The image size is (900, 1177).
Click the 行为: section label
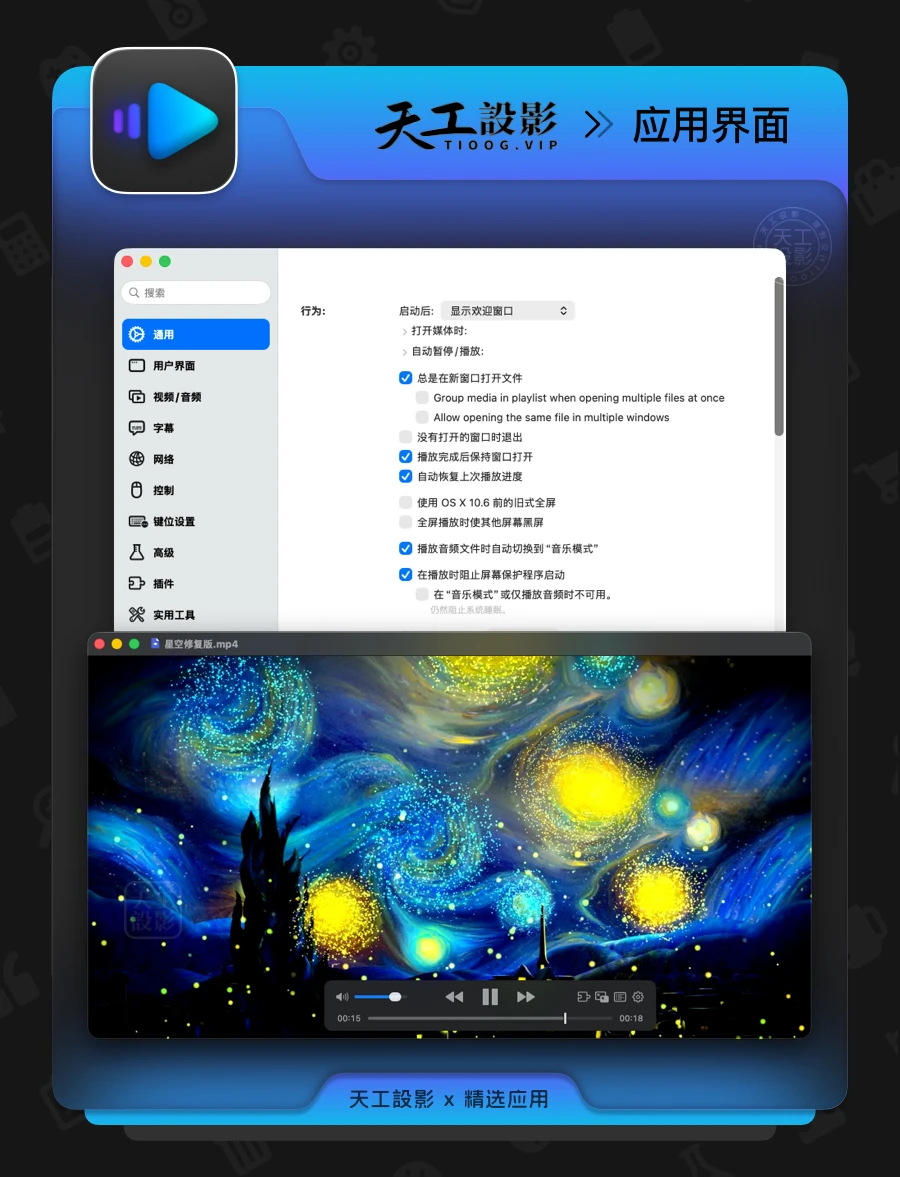pyautogui.click(x=313, y=311)
